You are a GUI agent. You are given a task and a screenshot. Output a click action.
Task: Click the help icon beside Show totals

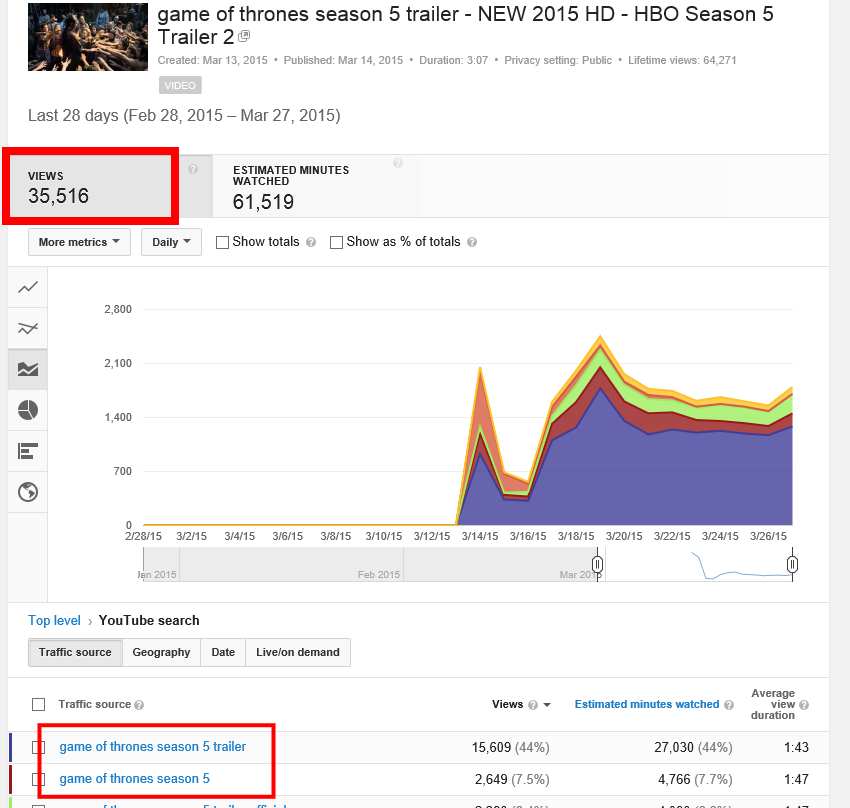click(x=311, y=242)
